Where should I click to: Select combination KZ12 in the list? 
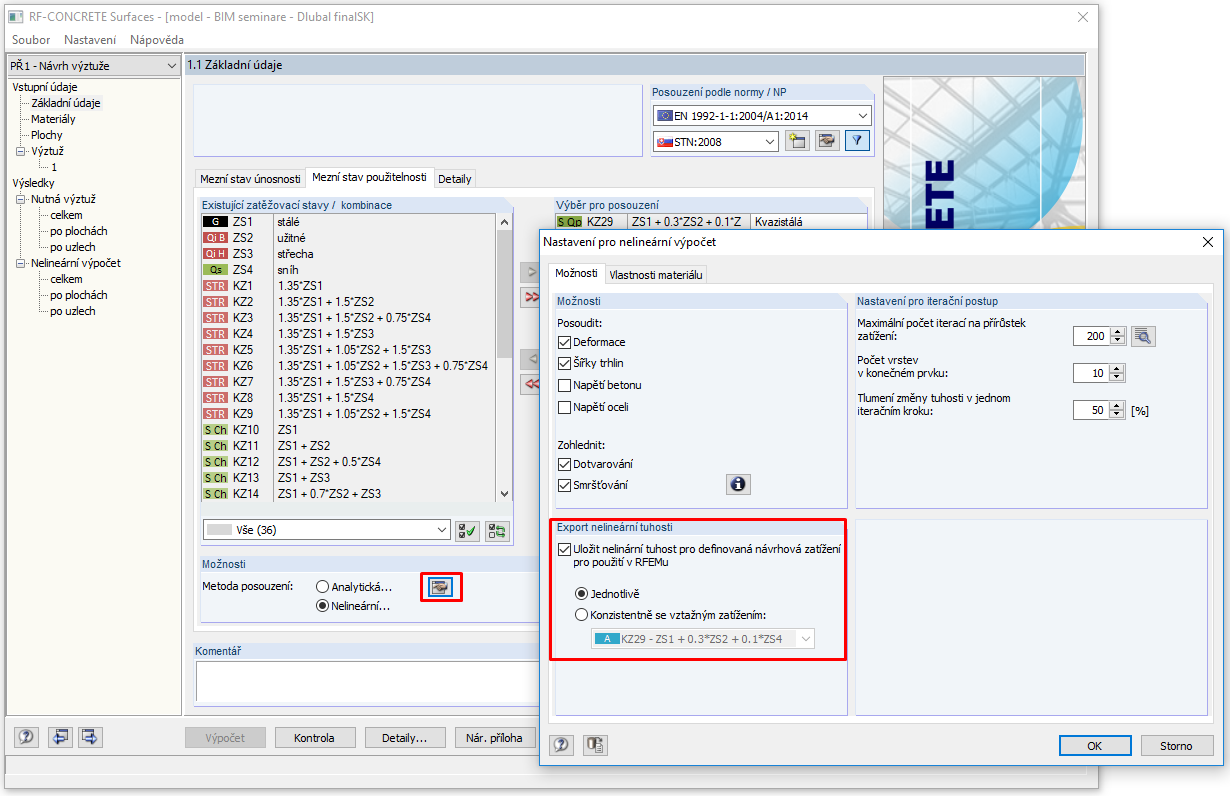[348, 462]
